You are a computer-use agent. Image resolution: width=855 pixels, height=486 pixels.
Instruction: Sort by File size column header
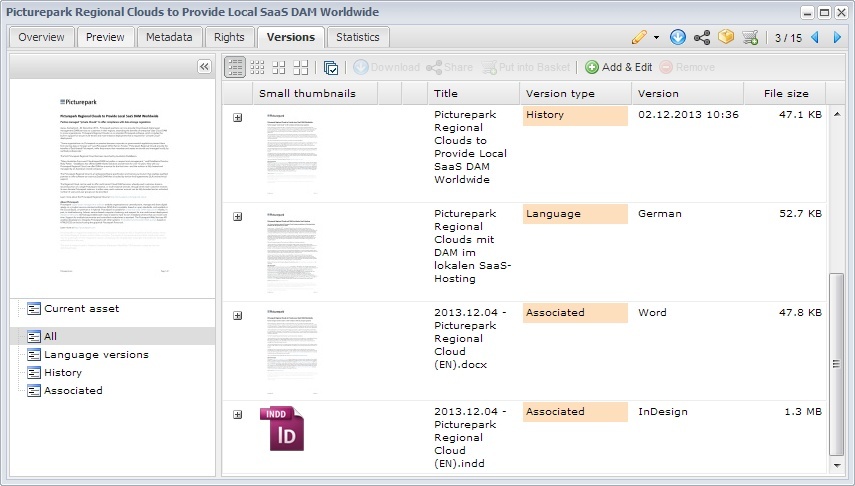coord(785,93)
